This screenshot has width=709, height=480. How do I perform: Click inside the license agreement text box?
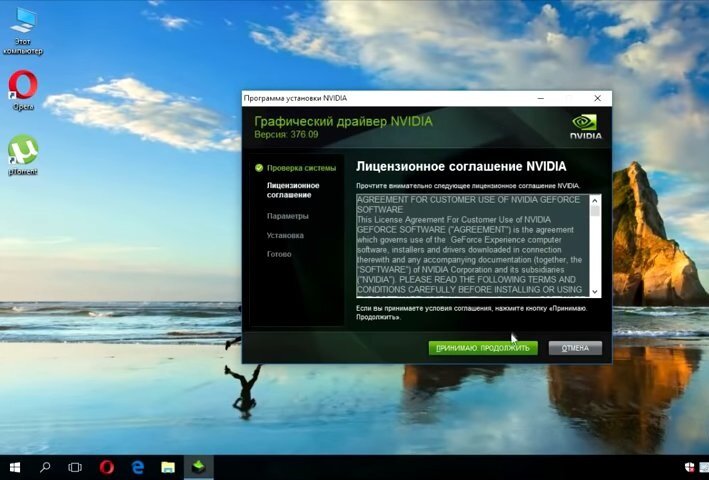coord(473,246)
